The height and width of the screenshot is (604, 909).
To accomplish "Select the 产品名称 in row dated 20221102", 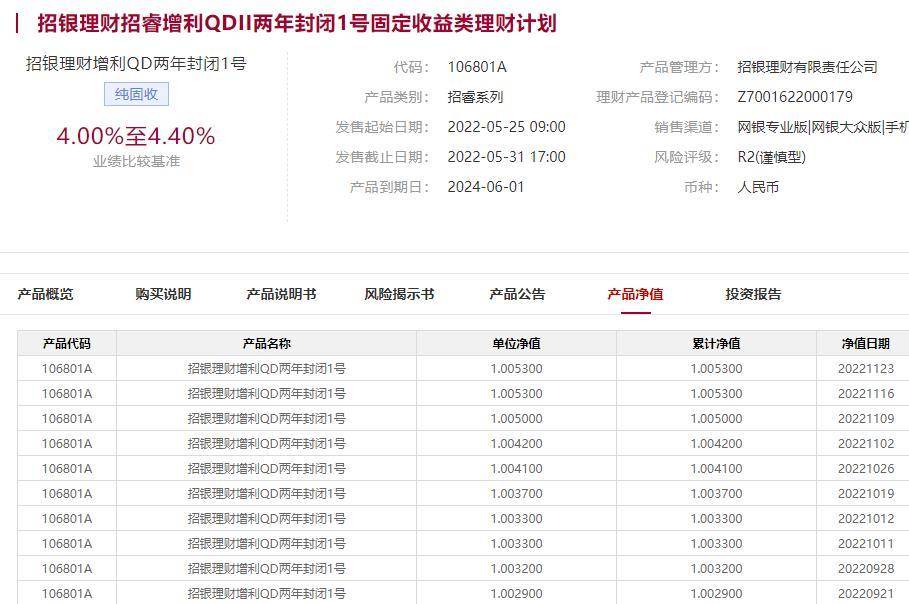I will pos(267,441).
